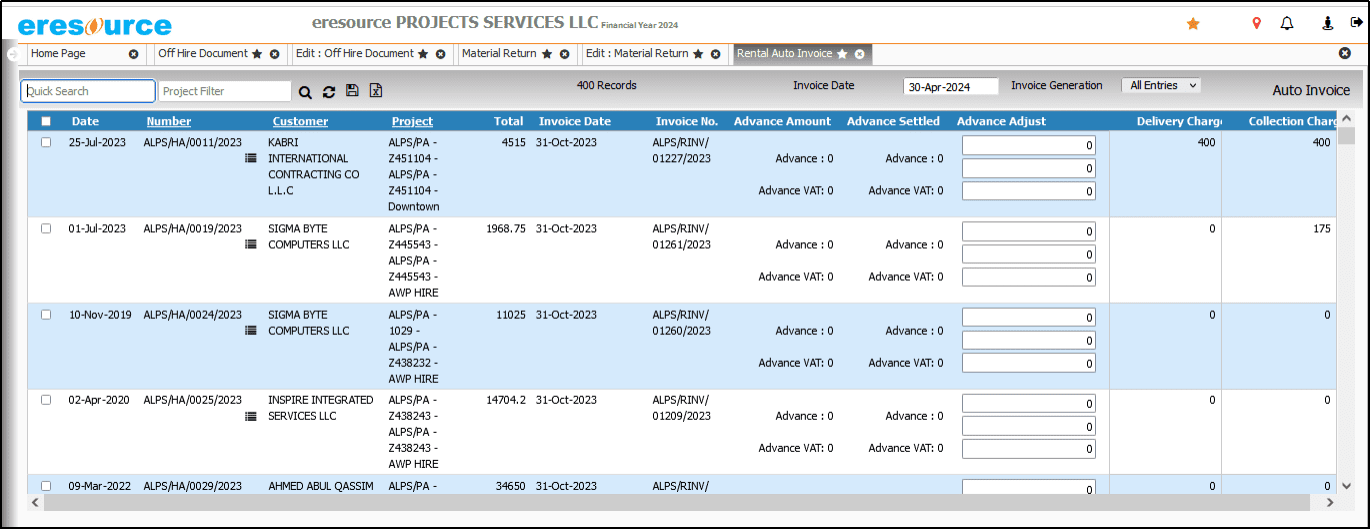The width and height of the screenshot is (1372, 530).
Task: Open the Invoice Generation All Entries dropdown
Action: point(1160,86)
